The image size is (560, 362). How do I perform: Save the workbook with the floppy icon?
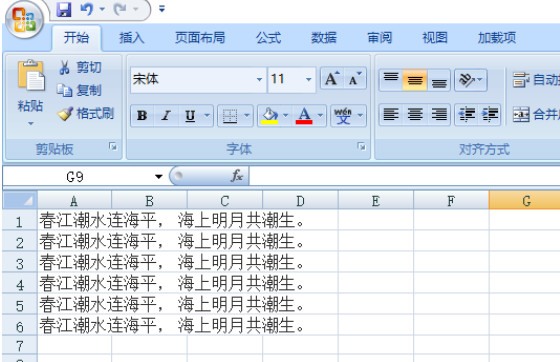pyautogui.click(x=64, y=9)
